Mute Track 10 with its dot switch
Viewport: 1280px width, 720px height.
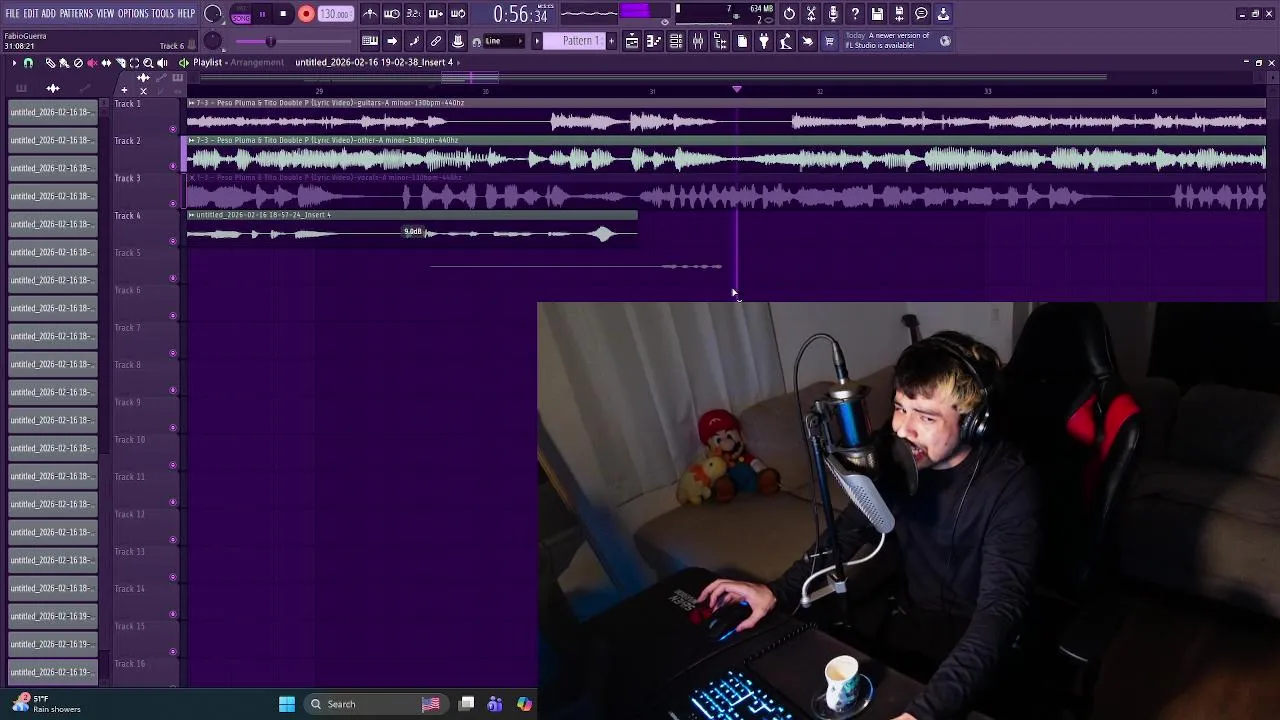coord(173,465)
